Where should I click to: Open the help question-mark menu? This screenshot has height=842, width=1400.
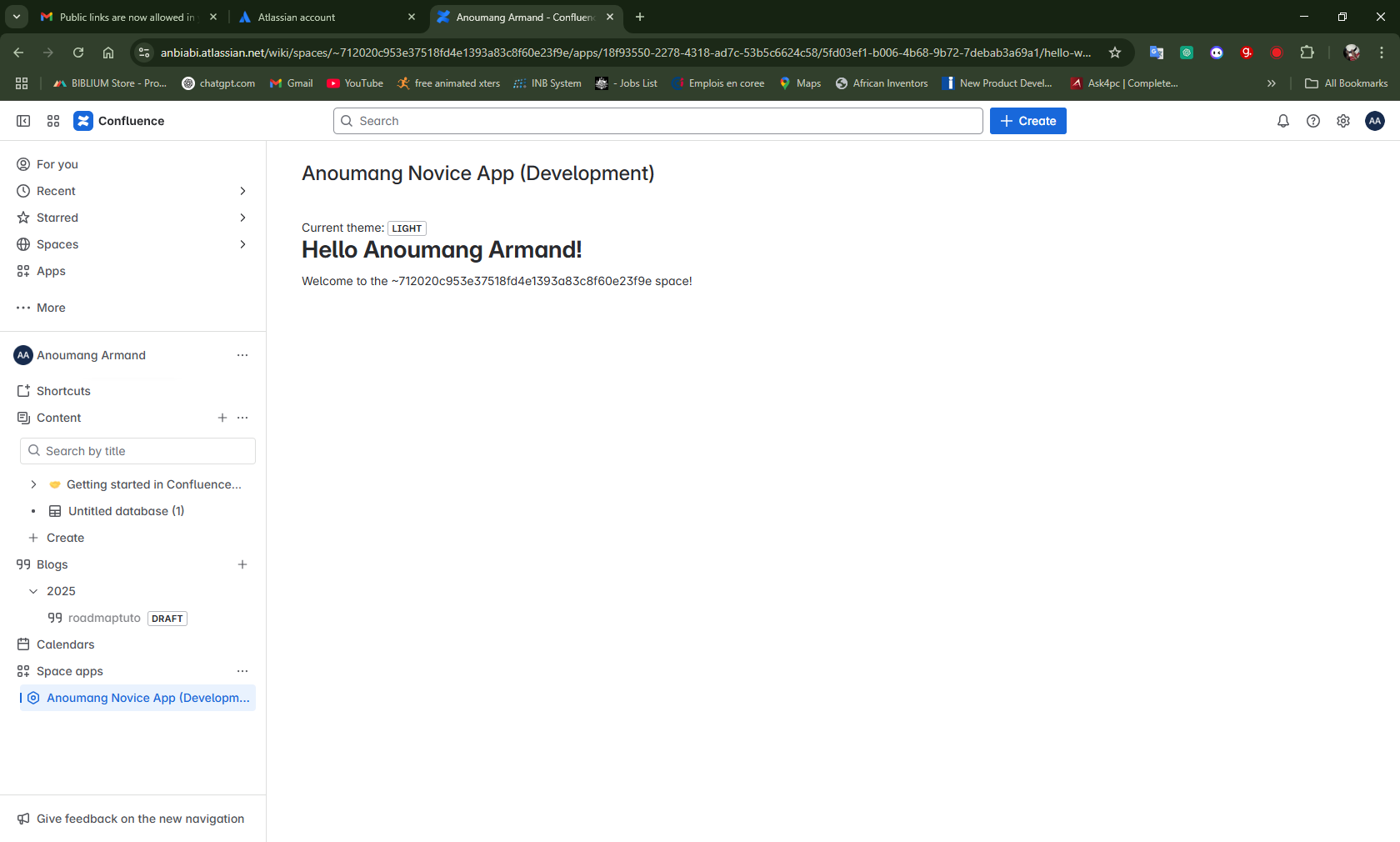pos(1313,121)
